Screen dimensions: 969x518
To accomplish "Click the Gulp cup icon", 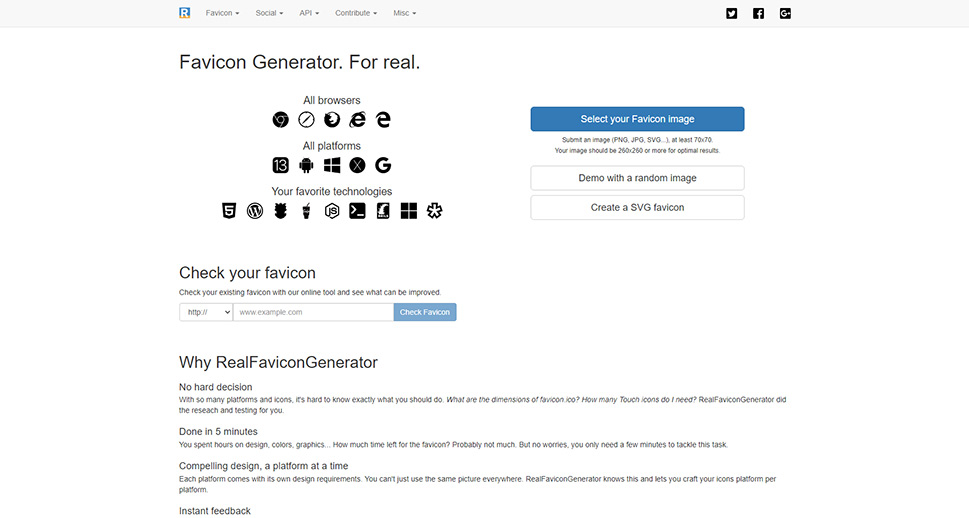I will click(x=306, y=211).
